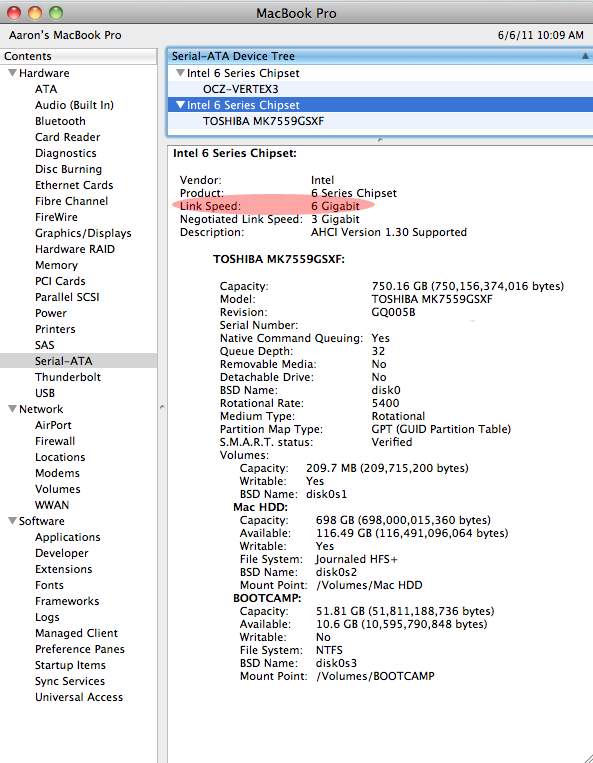This screenshot has width=593, height=763.
Task: Click the /Volumes/BOOTCAMP mount point
Action: pyautogui.click(x=375, y=676)
